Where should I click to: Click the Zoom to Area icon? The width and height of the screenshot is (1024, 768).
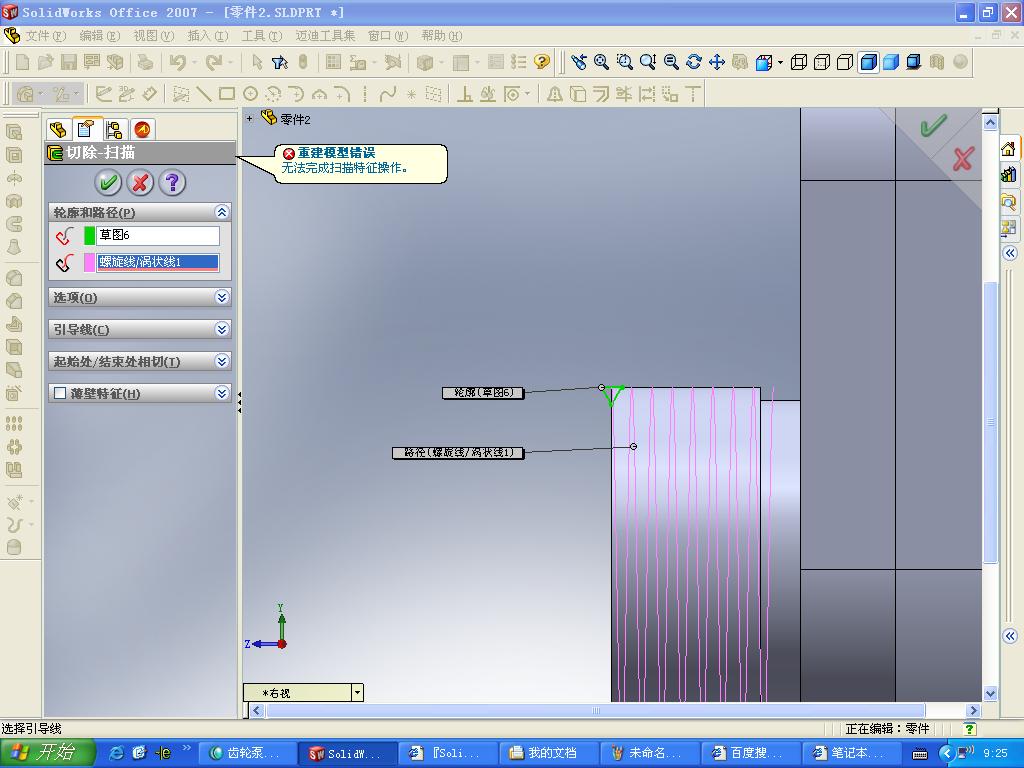(625, 62)
